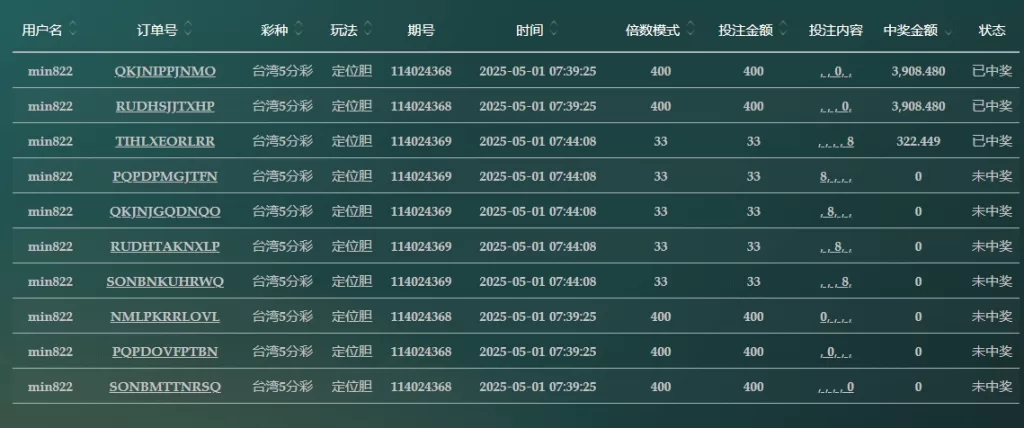Open order TIHLXEORLRR link
The width and height of the screenshot is (1024, 428).
[165, 141]
